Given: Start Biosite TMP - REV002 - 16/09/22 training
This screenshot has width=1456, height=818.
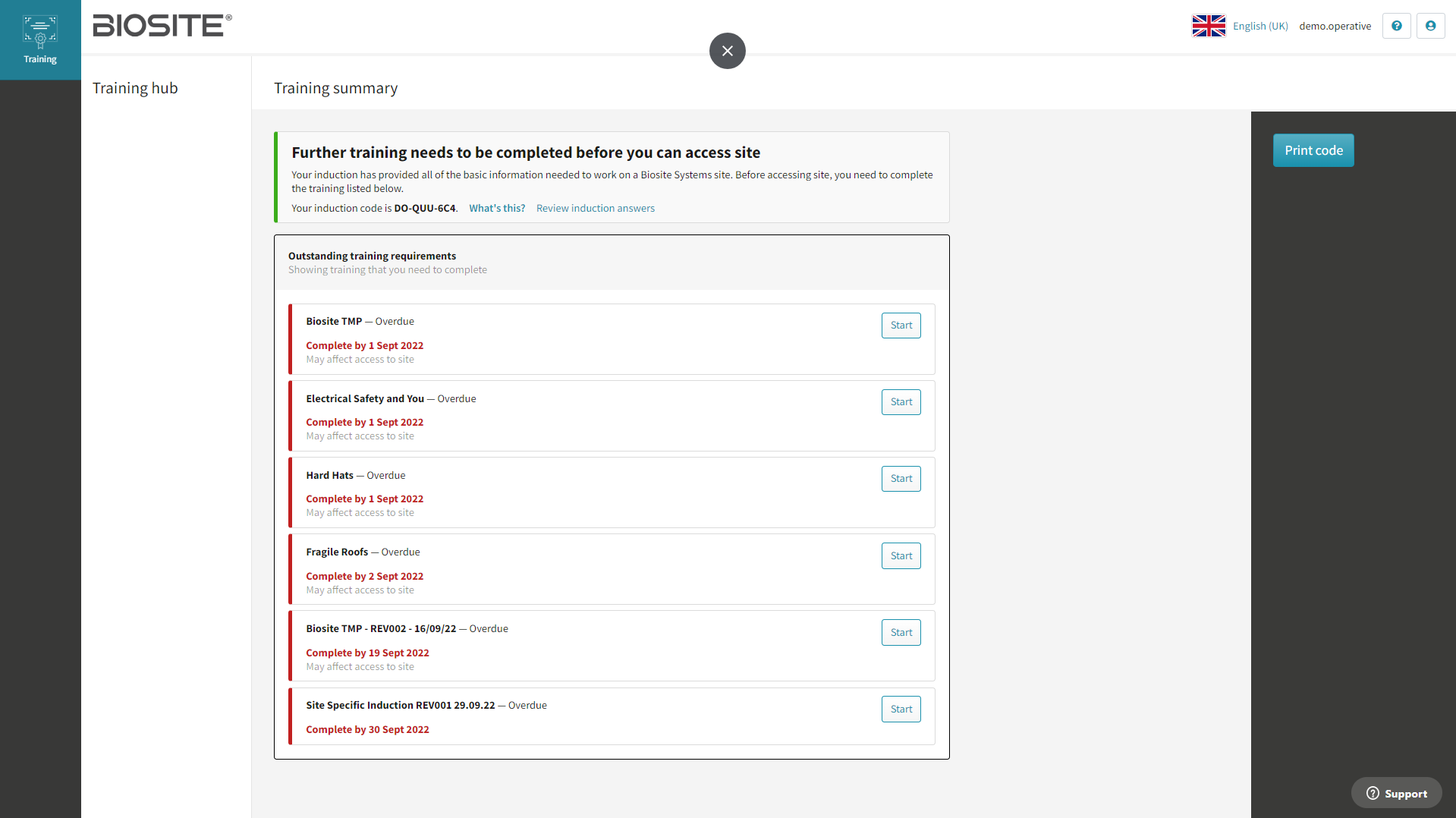Looking at the screenshot, I should [x=901, y=633].
